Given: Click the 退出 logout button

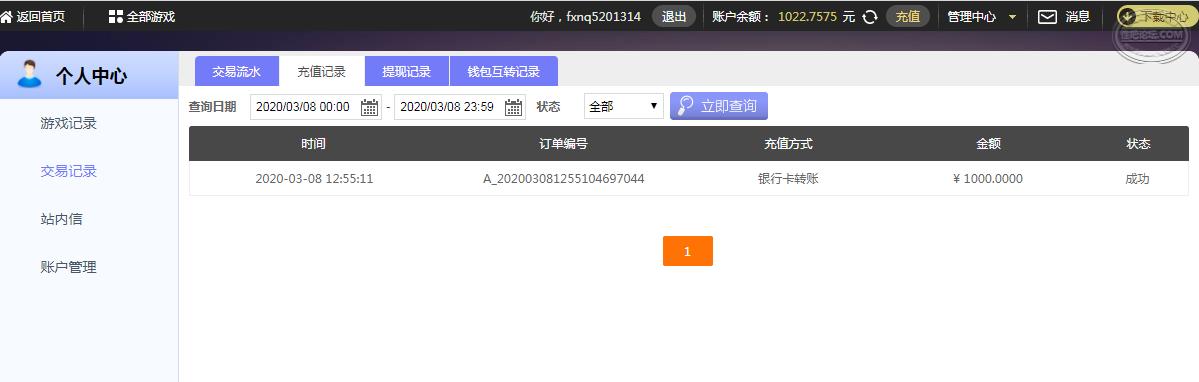Looking at the screenshot, I should (x=674, y=17).
